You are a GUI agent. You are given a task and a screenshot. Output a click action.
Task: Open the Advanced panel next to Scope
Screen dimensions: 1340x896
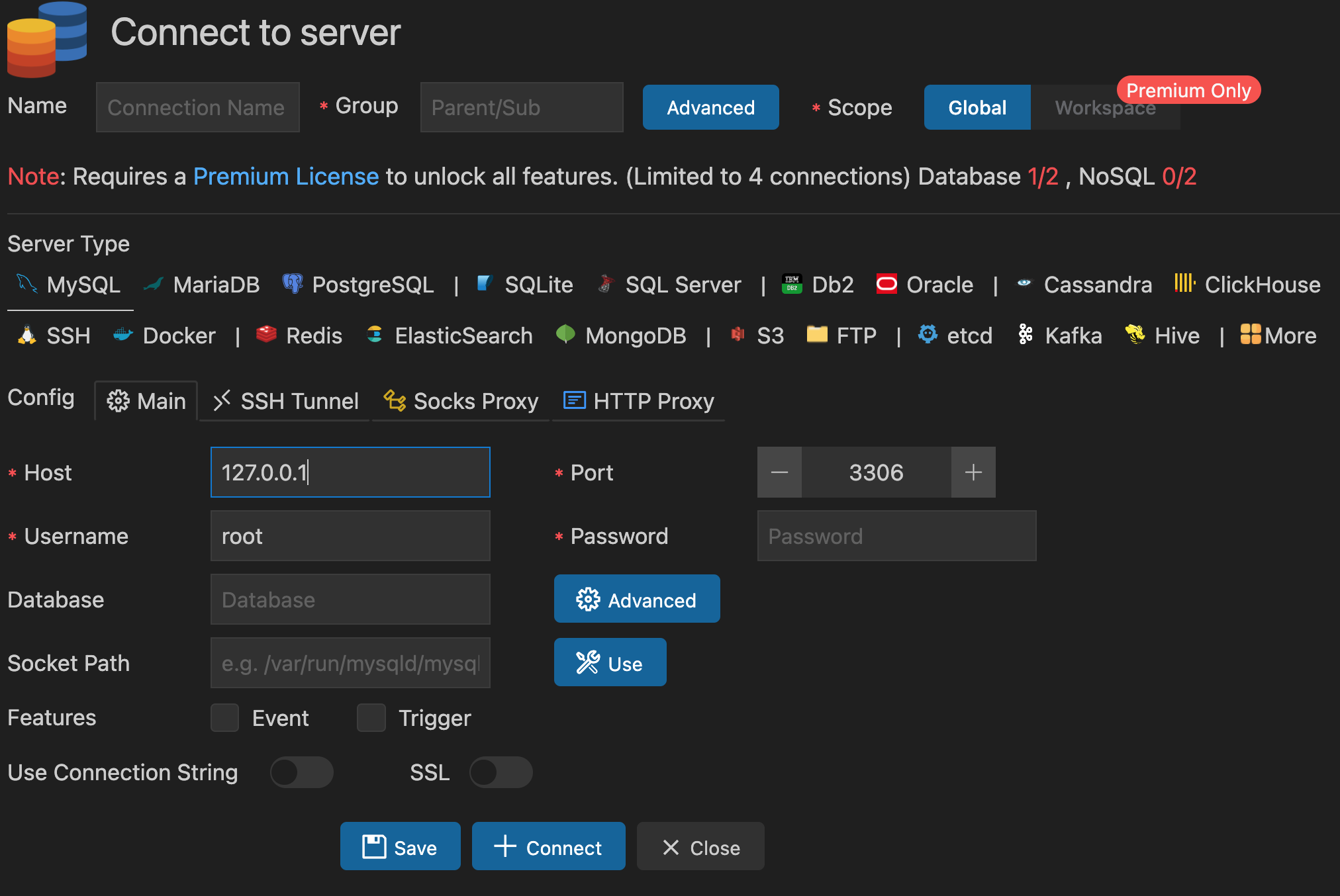(710, 107)
